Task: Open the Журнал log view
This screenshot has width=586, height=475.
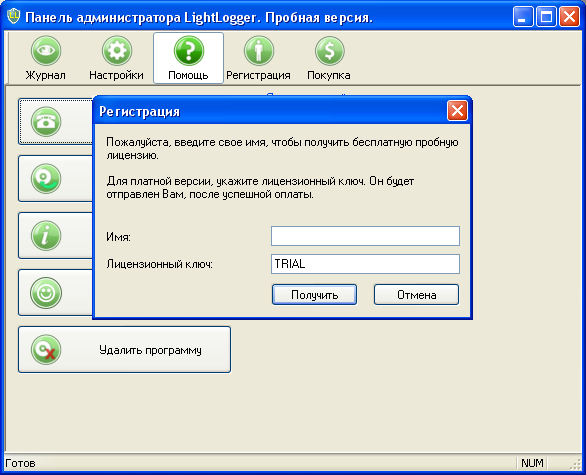Action: [46, 58]
